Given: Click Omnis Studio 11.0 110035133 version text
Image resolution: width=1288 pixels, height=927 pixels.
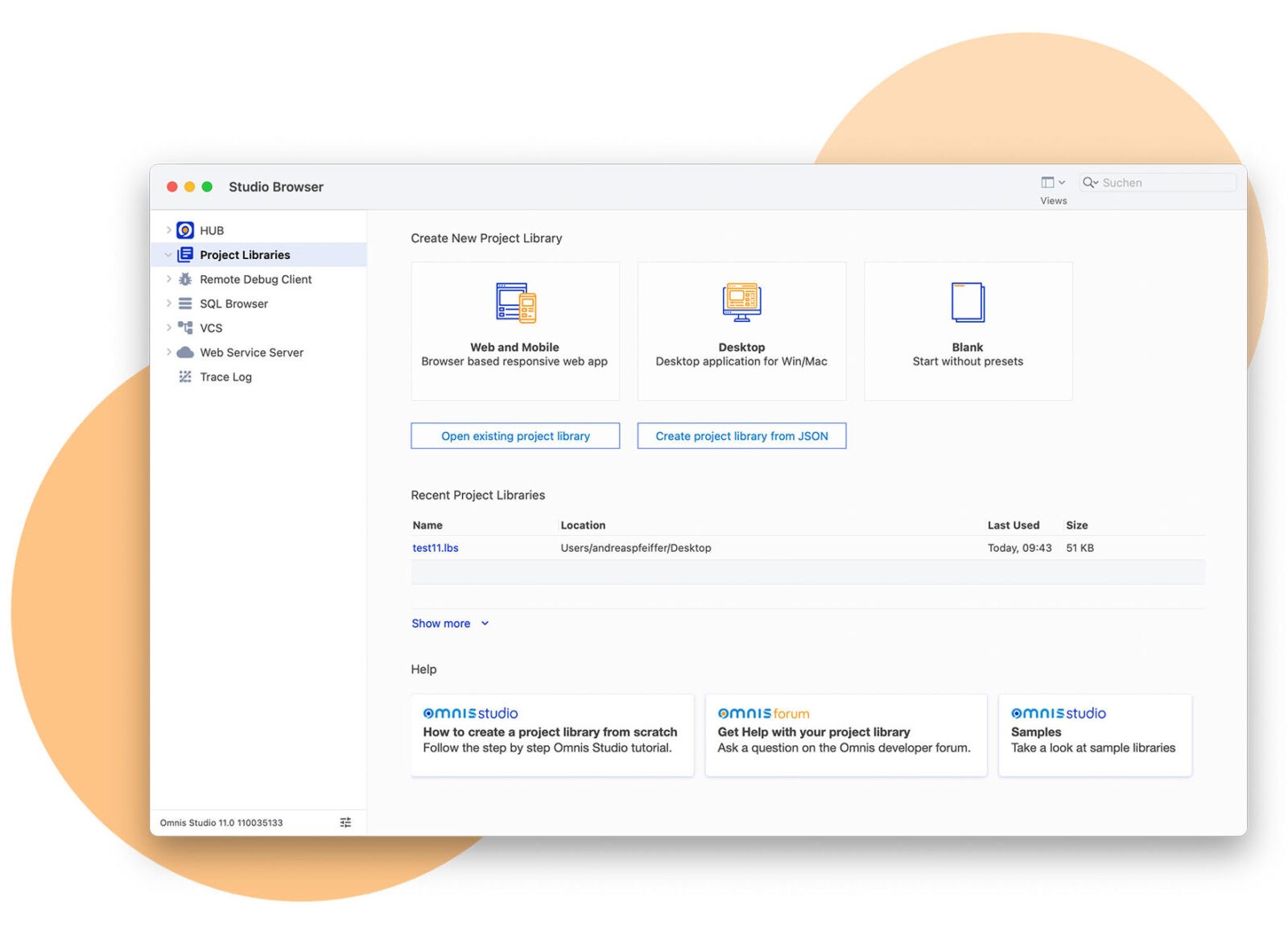Looking at the screenshot, I should pos(221,822).
